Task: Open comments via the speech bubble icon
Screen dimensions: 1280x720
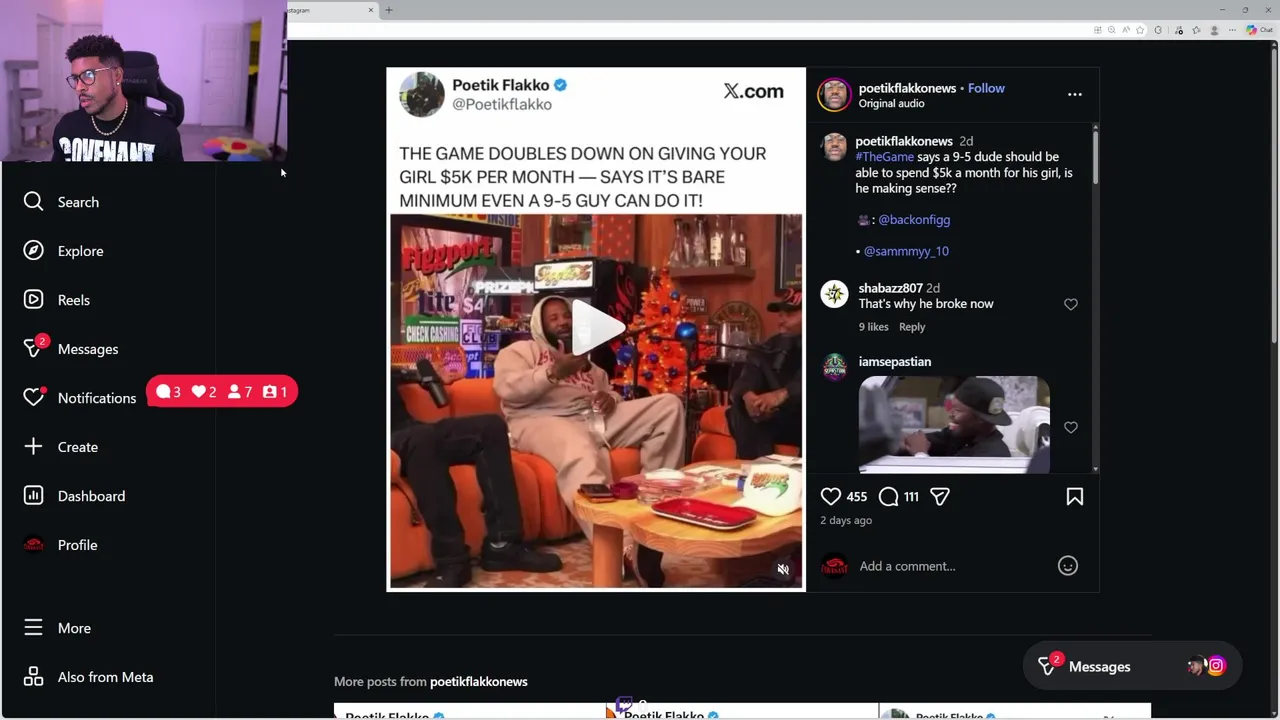Action: coord(888,496)
